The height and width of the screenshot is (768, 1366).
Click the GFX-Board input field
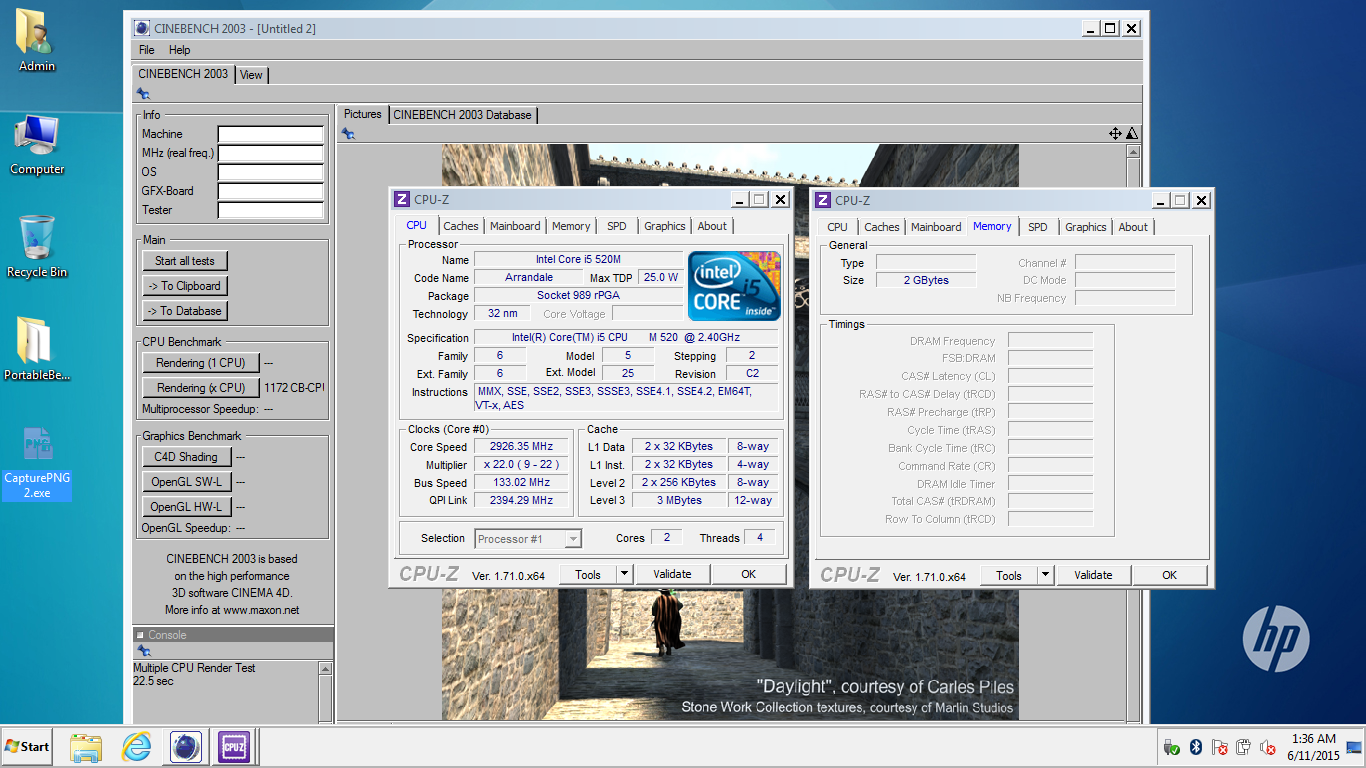[271, 191]
